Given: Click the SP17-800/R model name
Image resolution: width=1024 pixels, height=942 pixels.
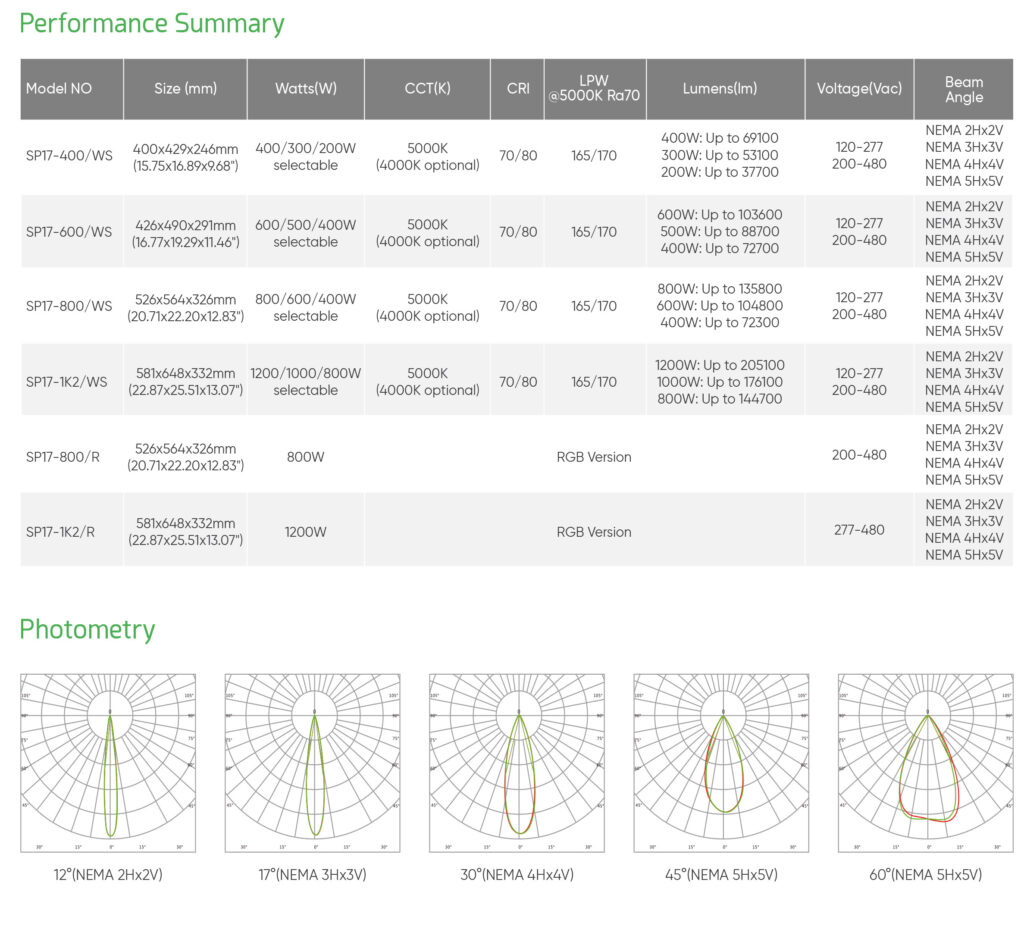Looking at the screenshot, I should pyautogui.click(x=62, y=457).
